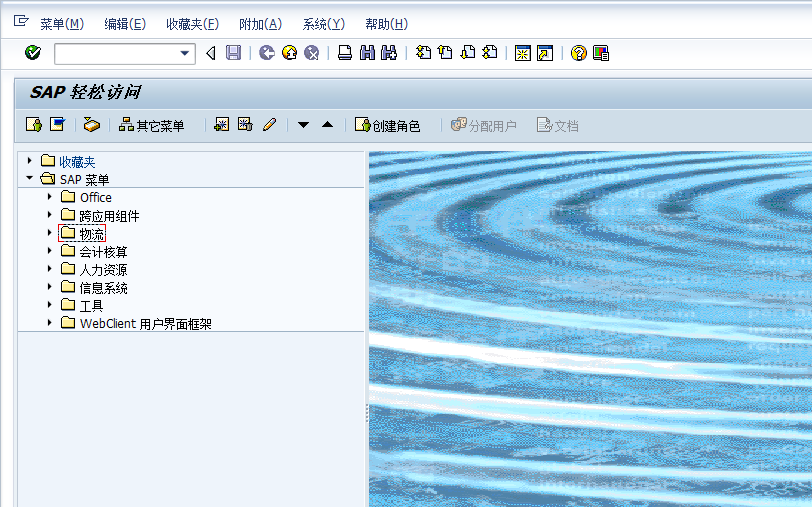This screenshot has height=507, width=812.
Task: Click the red Cancel icon
Action: tap(312, 53)
